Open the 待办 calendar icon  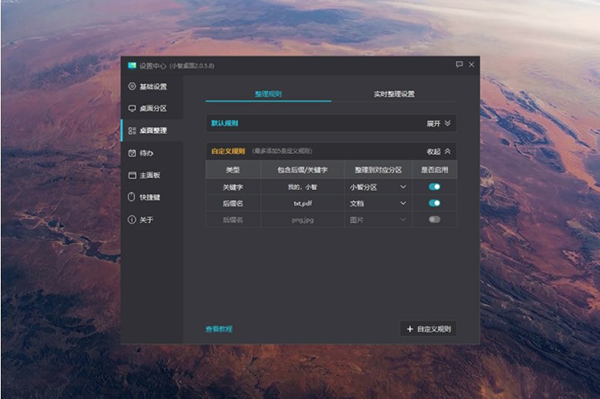132,153
